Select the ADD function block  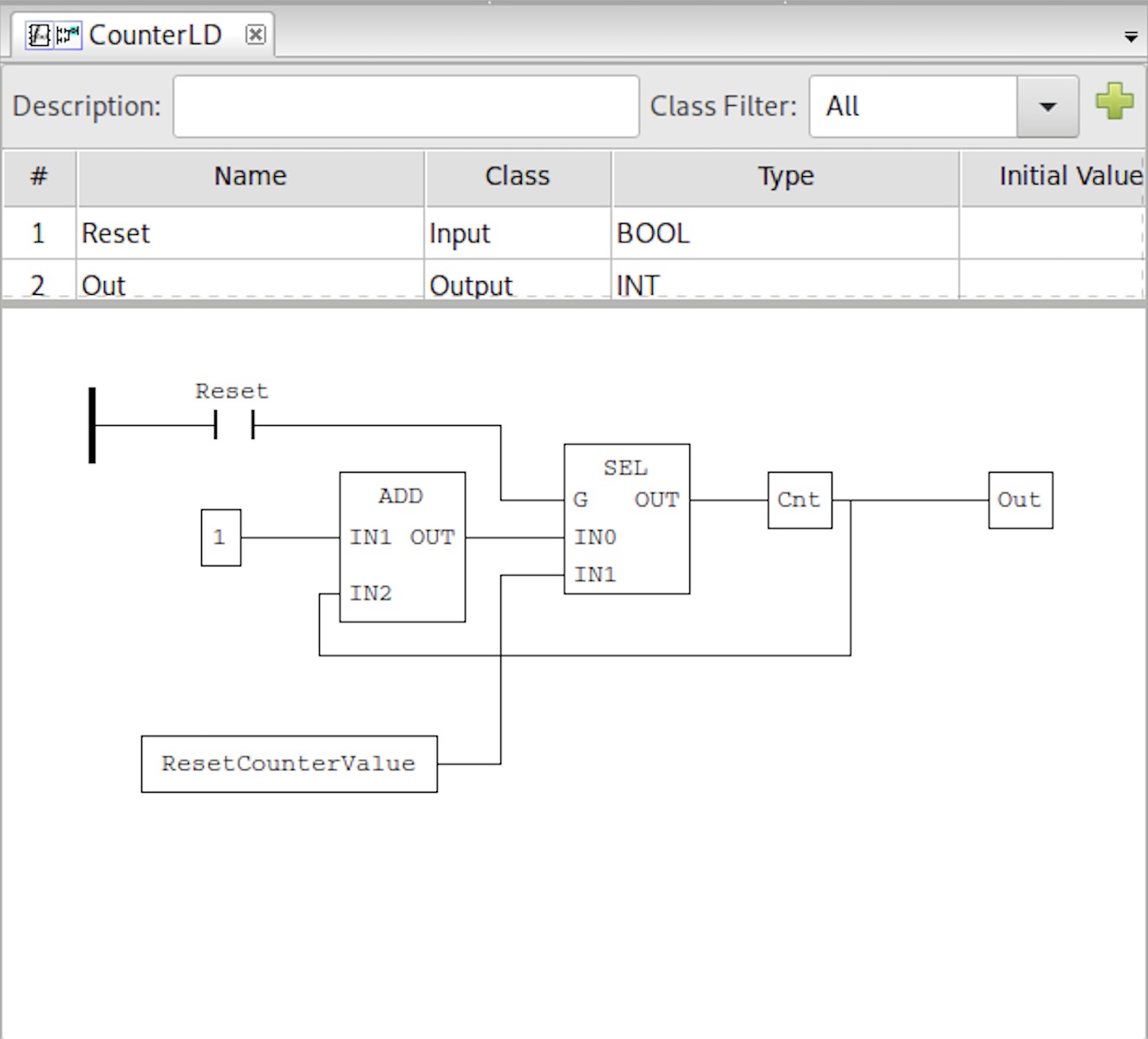pos(402,547)
